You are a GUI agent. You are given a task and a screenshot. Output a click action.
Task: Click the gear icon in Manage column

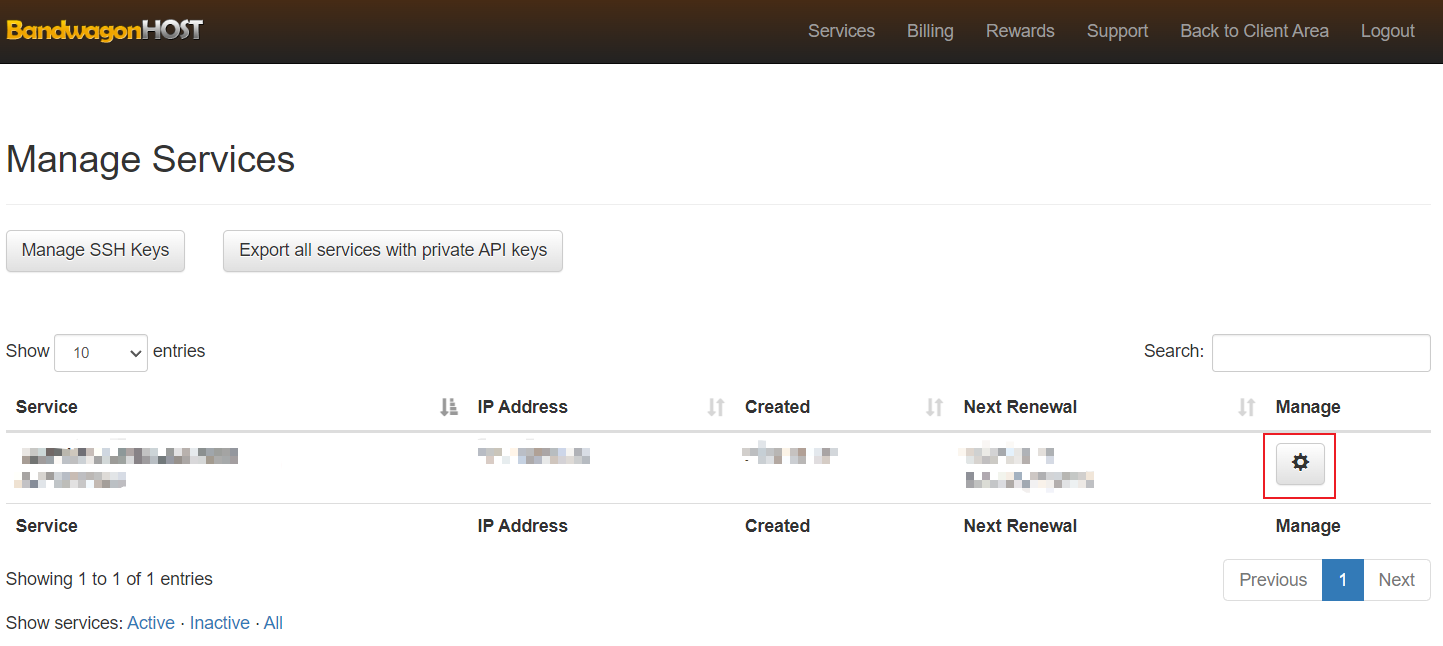tap(1300, 464)
